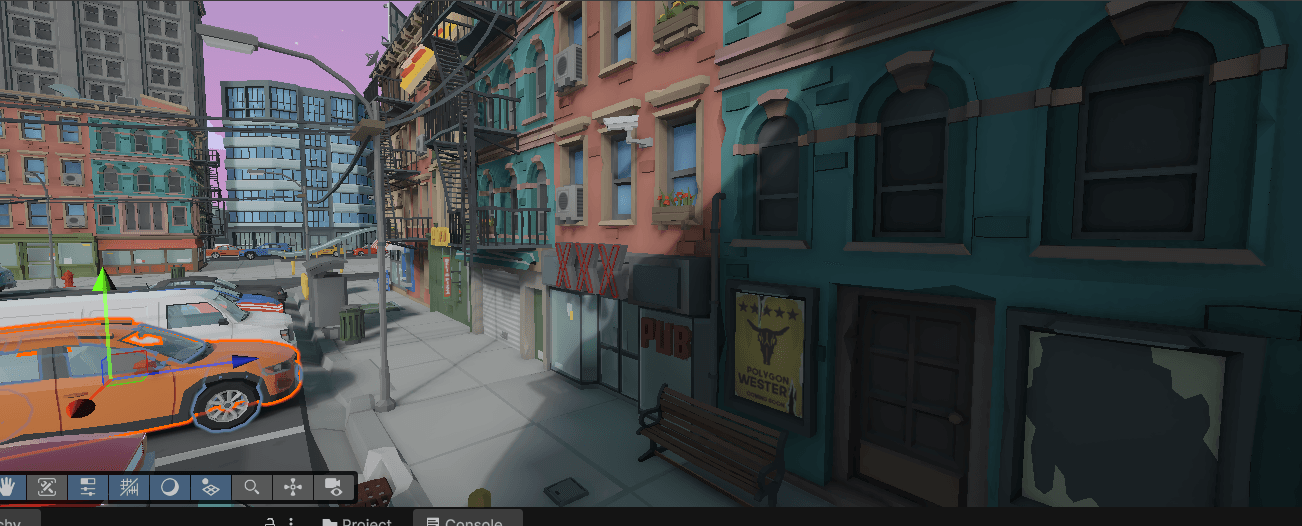The height and width of the screenshot is (526, 1302).
Task: Toggle the grid lines snapping icon
Action: [x=128, y=487]
